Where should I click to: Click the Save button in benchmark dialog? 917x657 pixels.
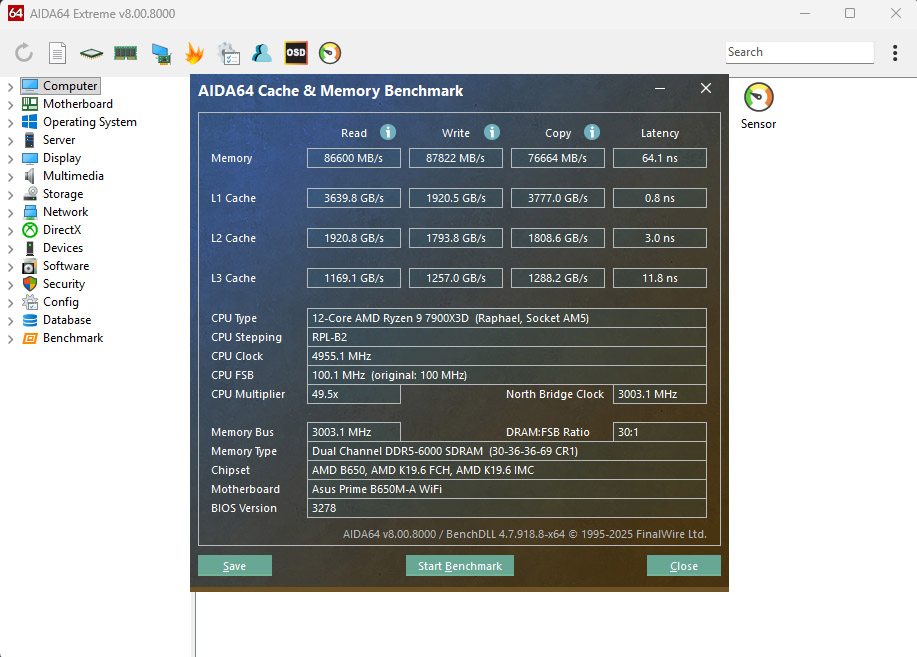[235, 566]
